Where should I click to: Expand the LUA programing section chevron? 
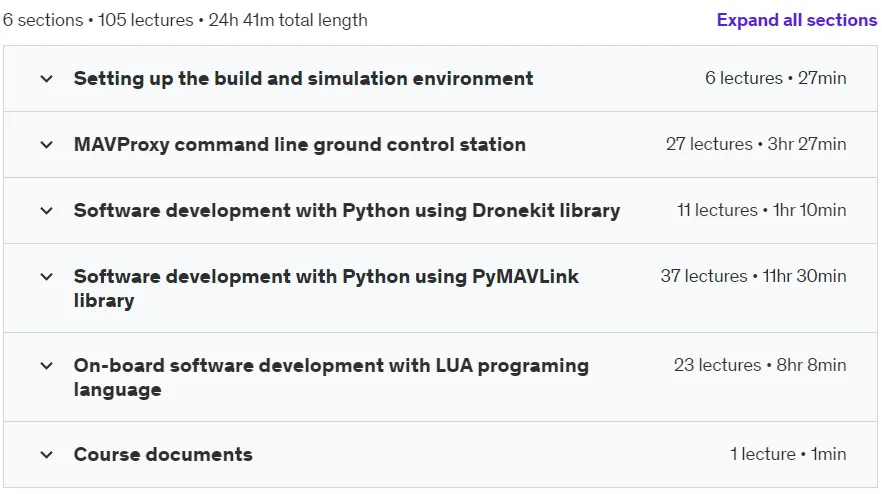(x=47, y=365)
